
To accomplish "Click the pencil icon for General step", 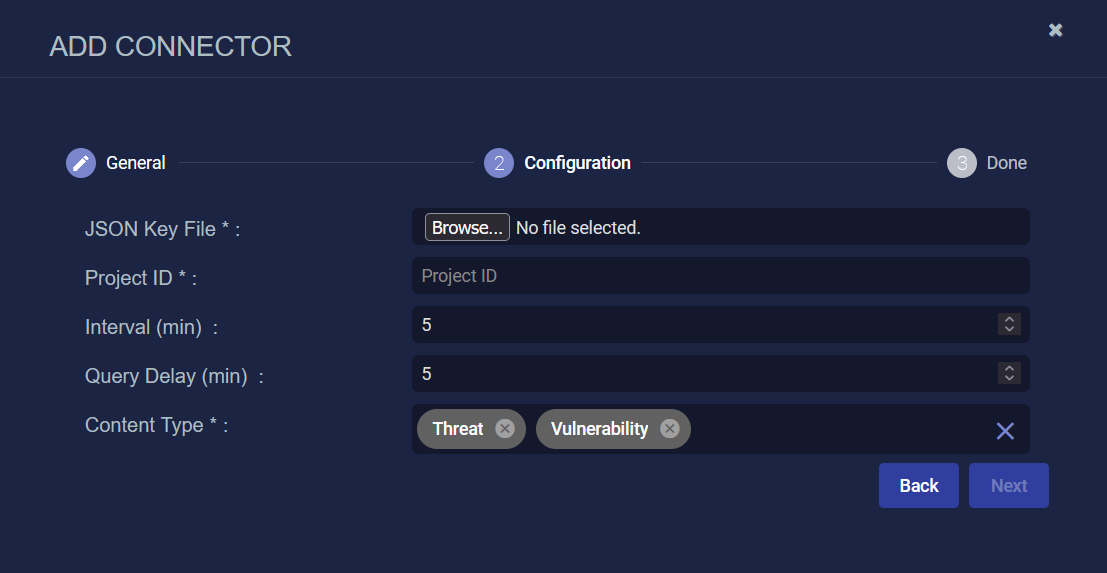I will (x=81, y=163).
